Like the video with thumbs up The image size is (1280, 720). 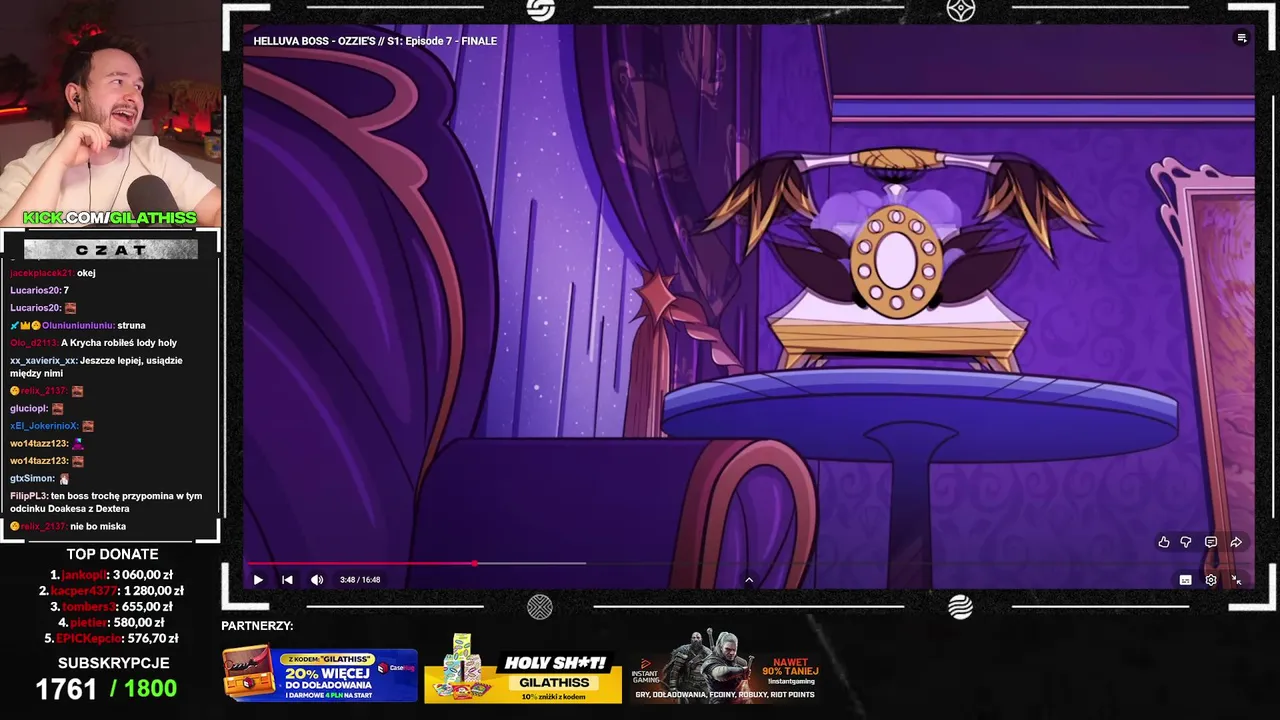(1164, 542)
